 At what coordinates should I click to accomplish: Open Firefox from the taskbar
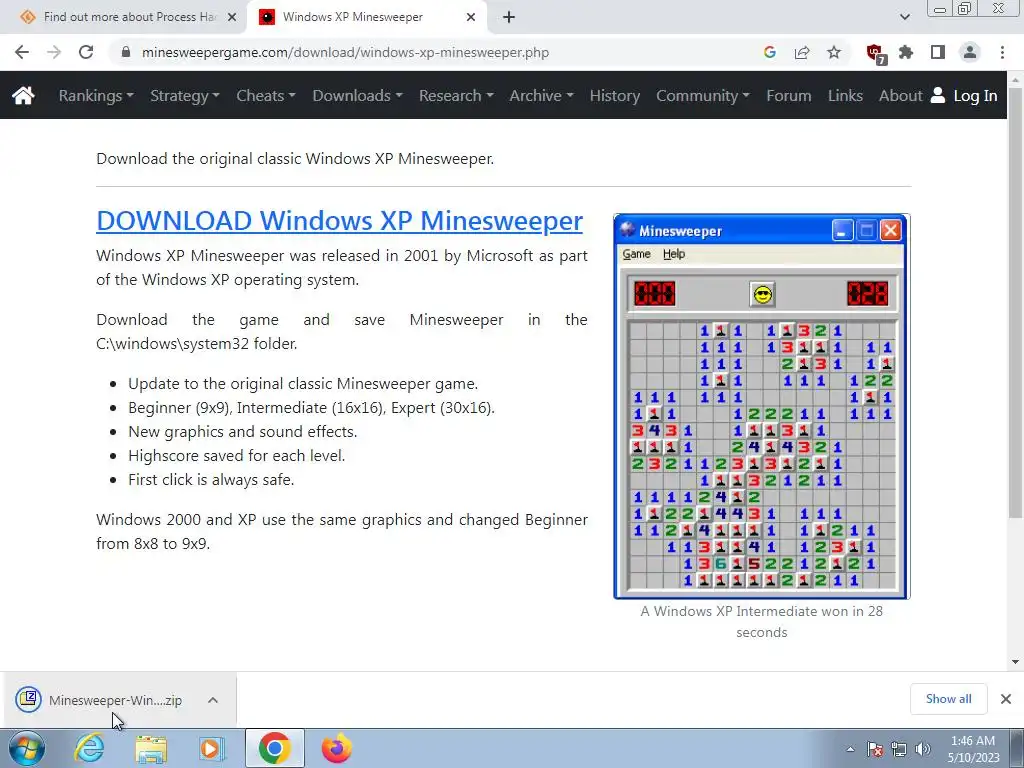(336, 748)
